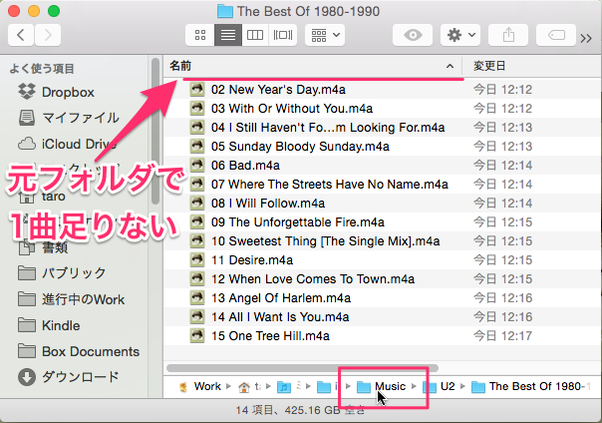Click the music-note folder in path bar

pos(284,387)
